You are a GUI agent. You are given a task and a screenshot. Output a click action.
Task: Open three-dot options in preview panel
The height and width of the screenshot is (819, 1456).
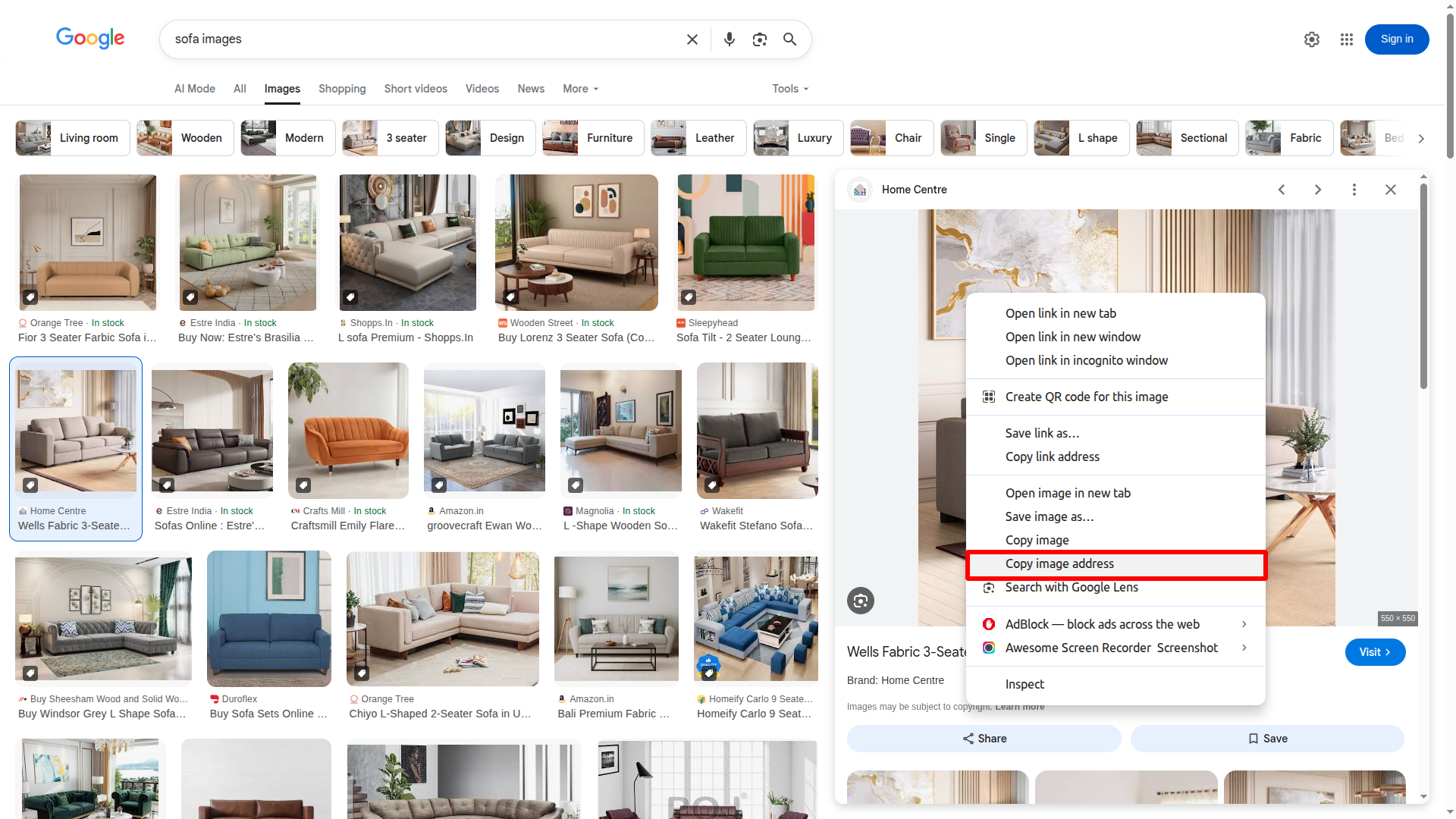[1354, 190]
